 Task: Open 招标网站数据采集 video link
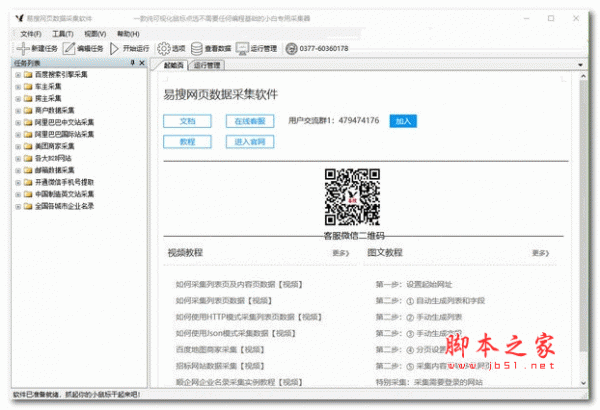(220, 366)
